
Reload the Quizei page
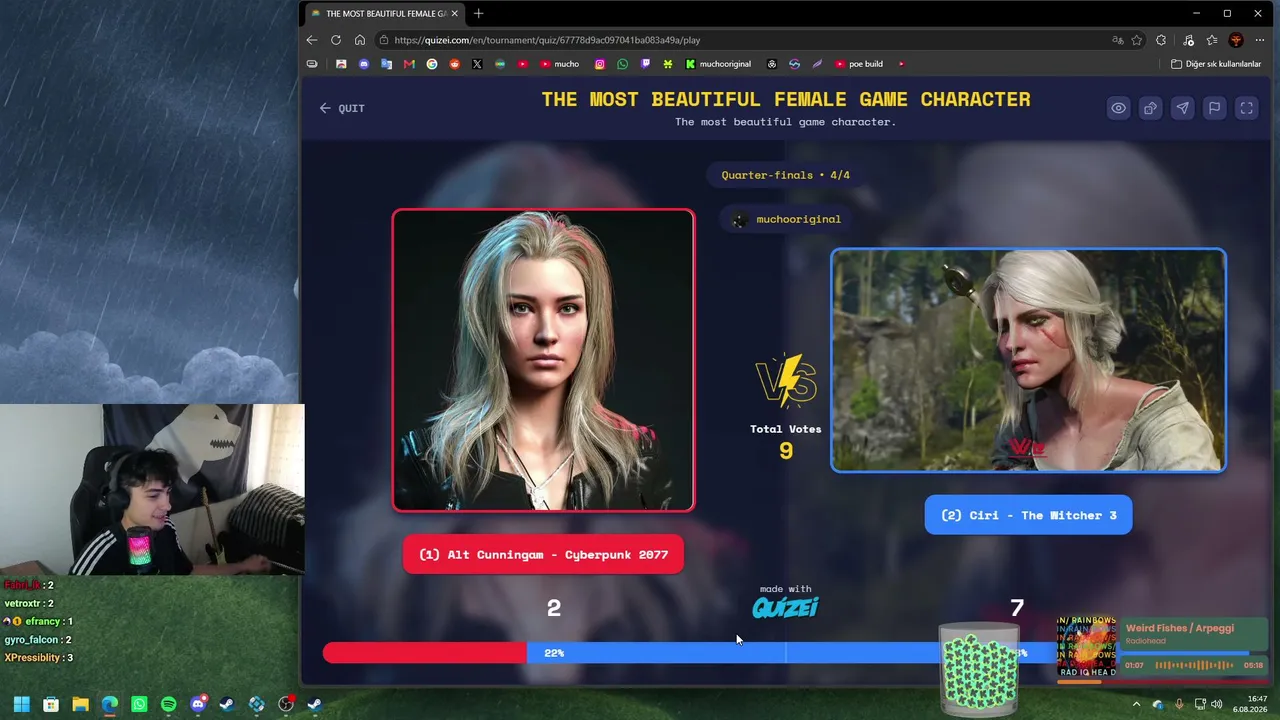(336, 40)
